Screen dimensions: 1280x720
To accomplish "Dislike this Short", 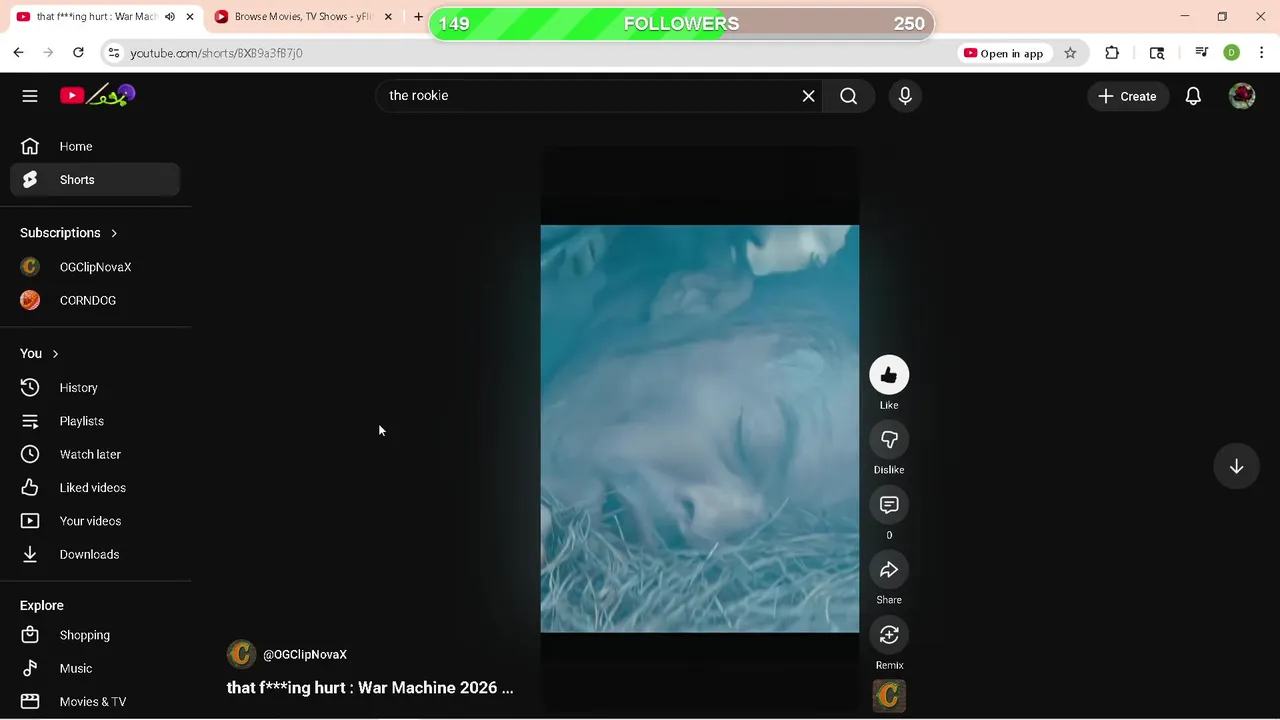I will click(889, 440).
